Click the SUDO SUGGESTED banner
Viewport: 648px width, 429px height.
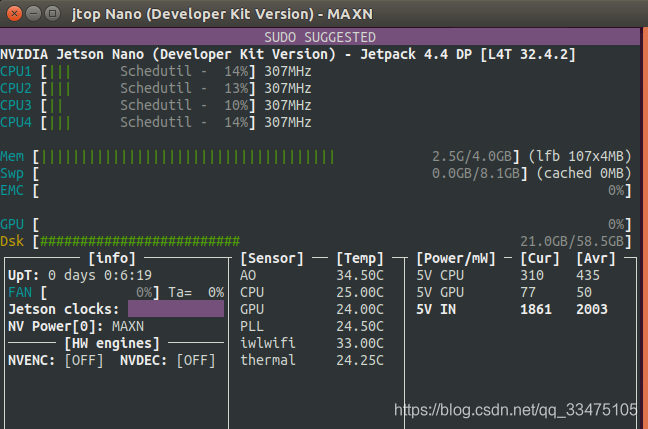pos(320,37)
